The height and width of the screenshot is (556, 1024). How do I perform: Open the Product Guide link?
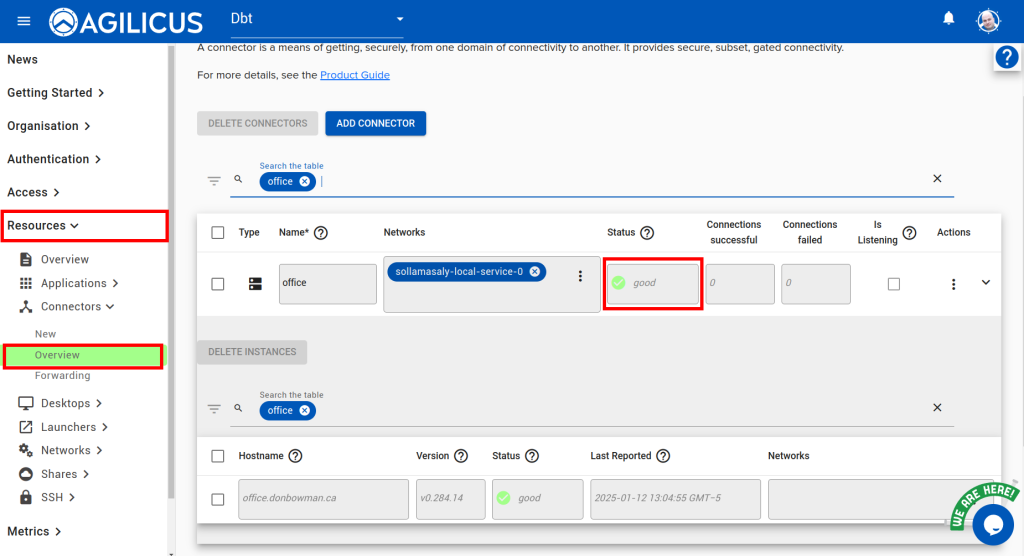[354, 75]
